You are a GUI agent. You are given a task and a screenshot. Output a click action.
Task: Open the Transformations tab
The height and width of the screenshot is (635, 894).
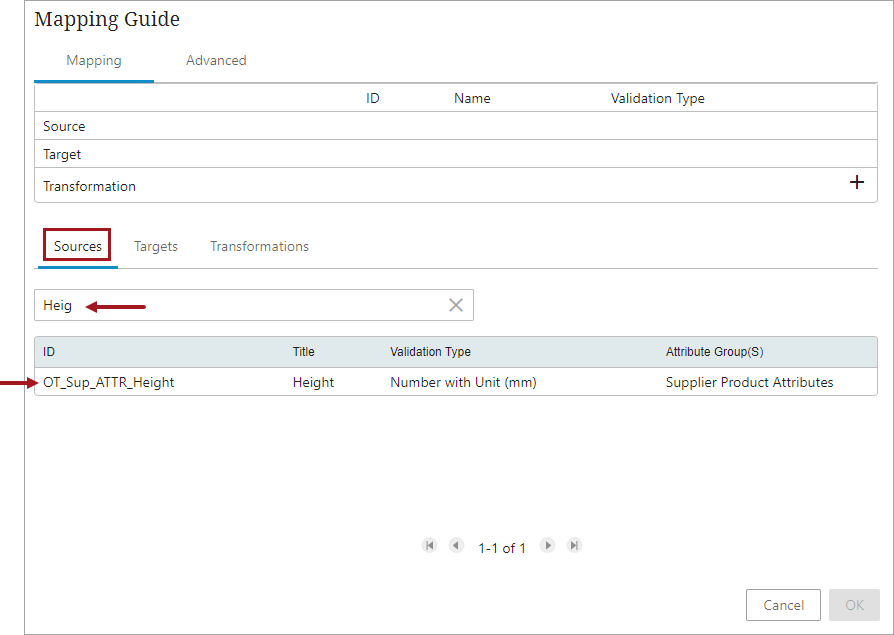tap(259, 247)
